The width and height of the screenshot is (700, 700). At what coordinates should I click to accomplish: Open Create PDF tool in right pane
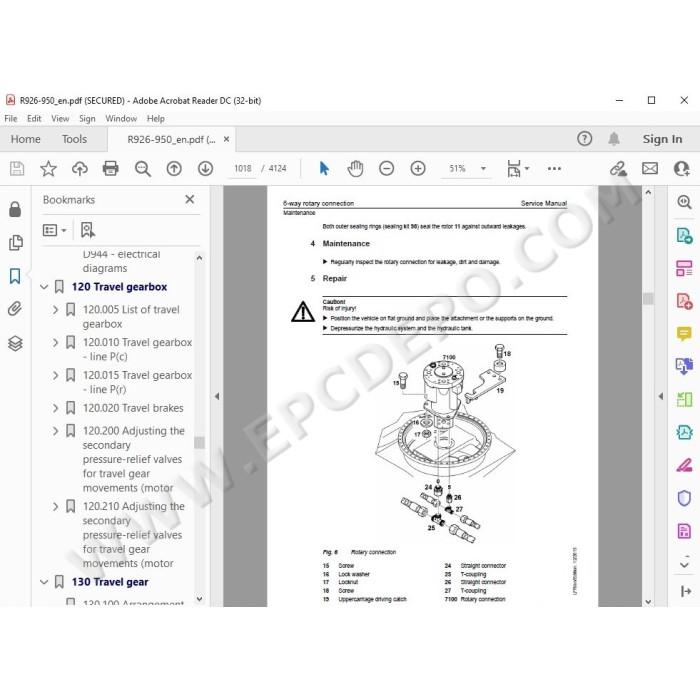(x=684, y=301)
